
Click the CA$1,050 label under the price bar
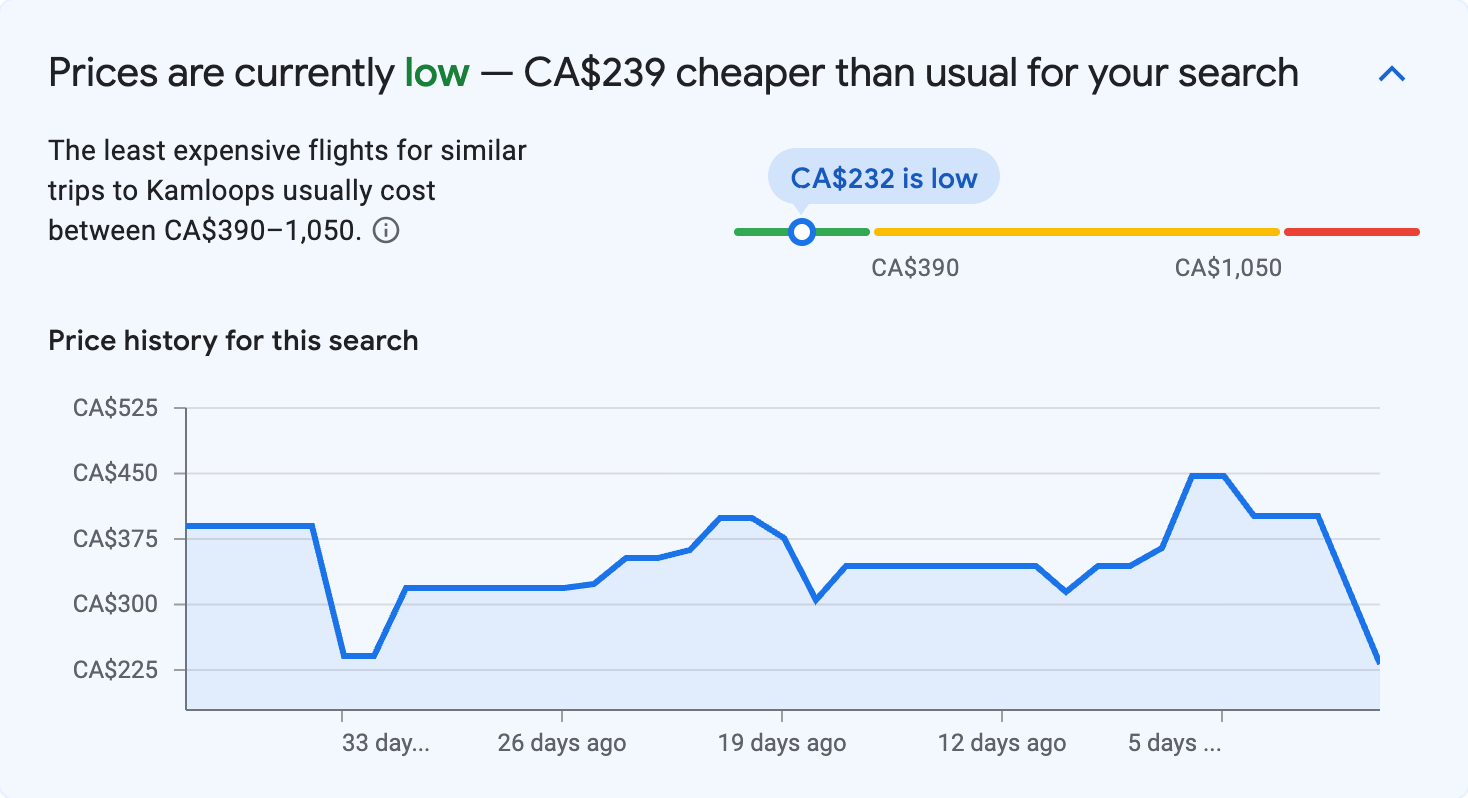(x=1228, y=267)
